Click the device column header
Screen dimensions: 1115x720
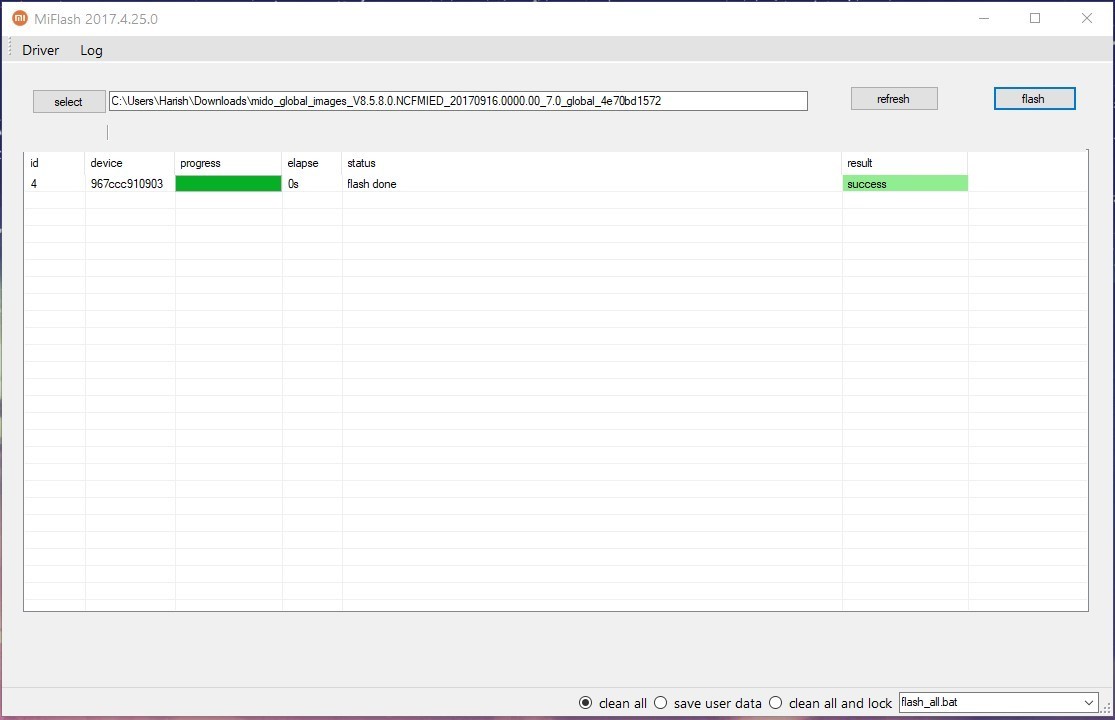pyautogui.click(x=129, y=163)
